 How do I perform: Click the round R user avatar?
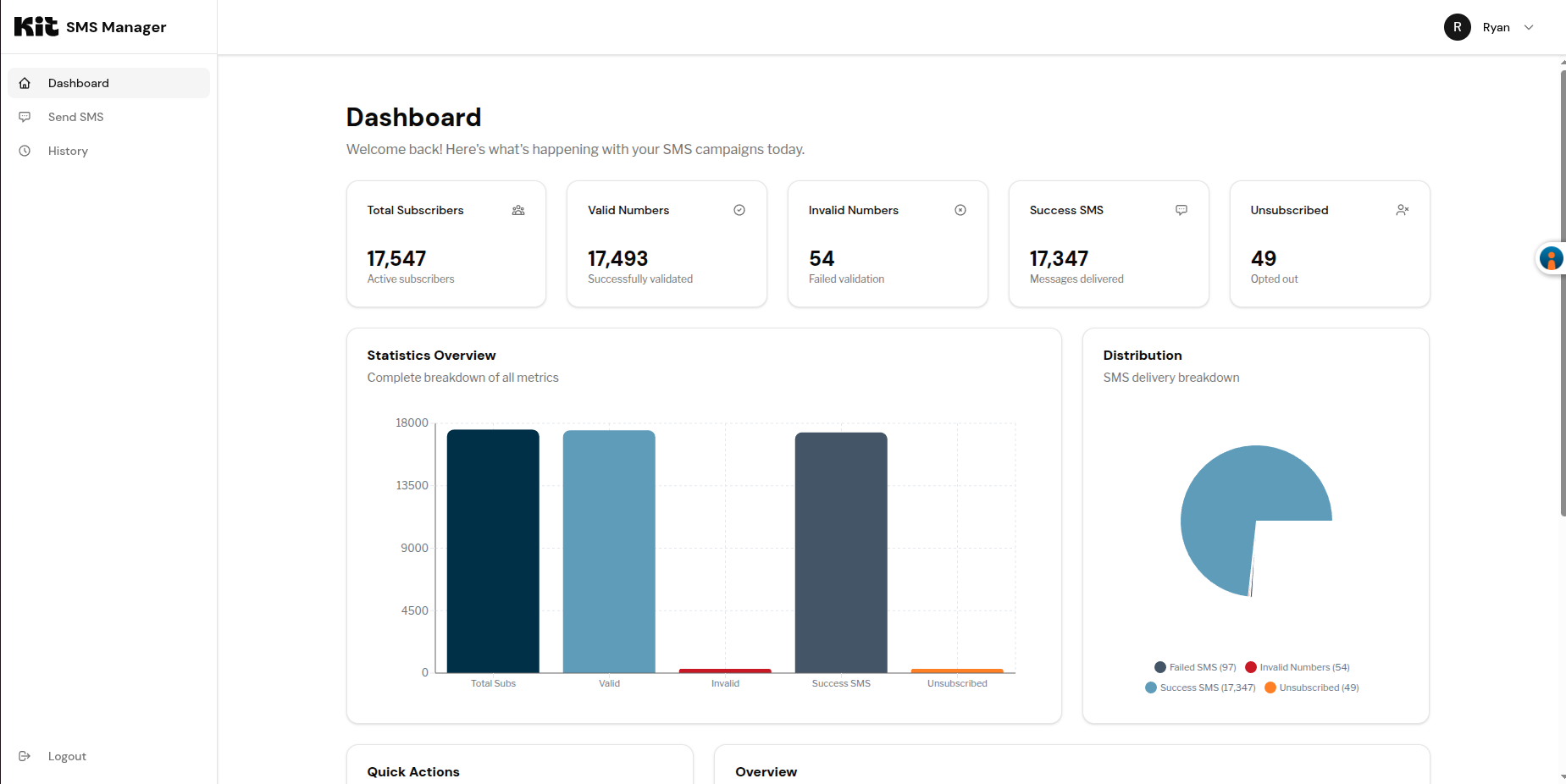click(1457, 27)
